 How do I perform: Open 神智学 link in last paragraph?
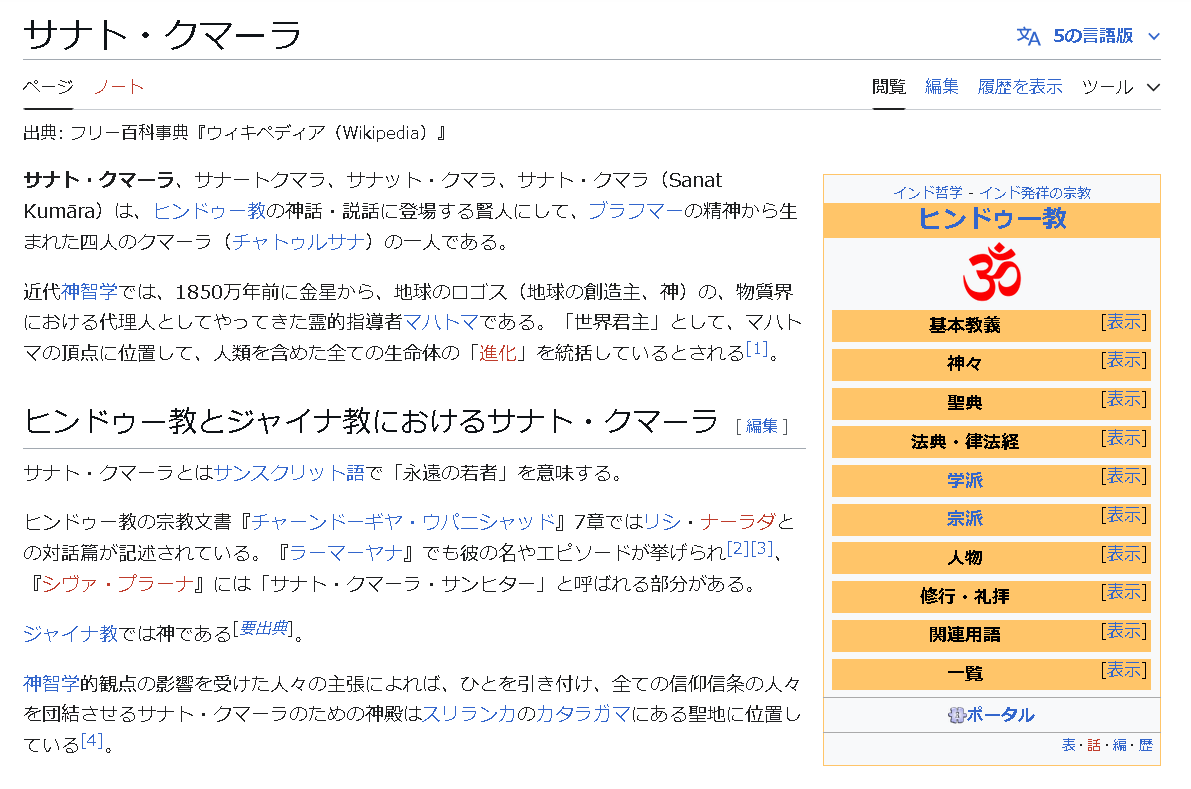click(52, 683)
